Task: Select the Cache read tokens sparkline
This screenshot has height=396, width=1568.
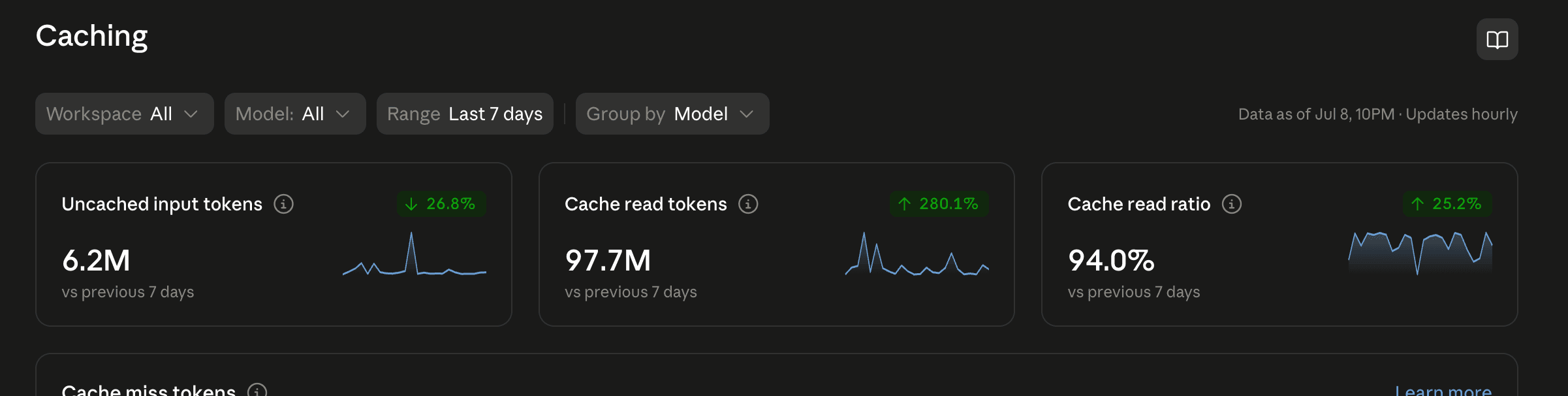Action: 917,254
